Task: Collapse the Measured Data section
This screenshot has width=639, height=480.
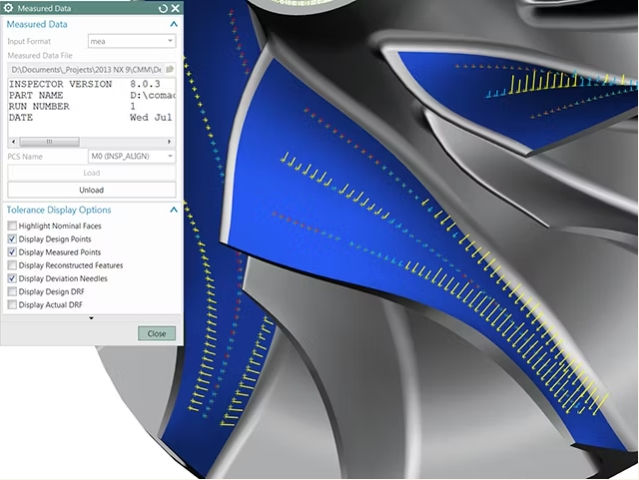Action: (173, 24)
